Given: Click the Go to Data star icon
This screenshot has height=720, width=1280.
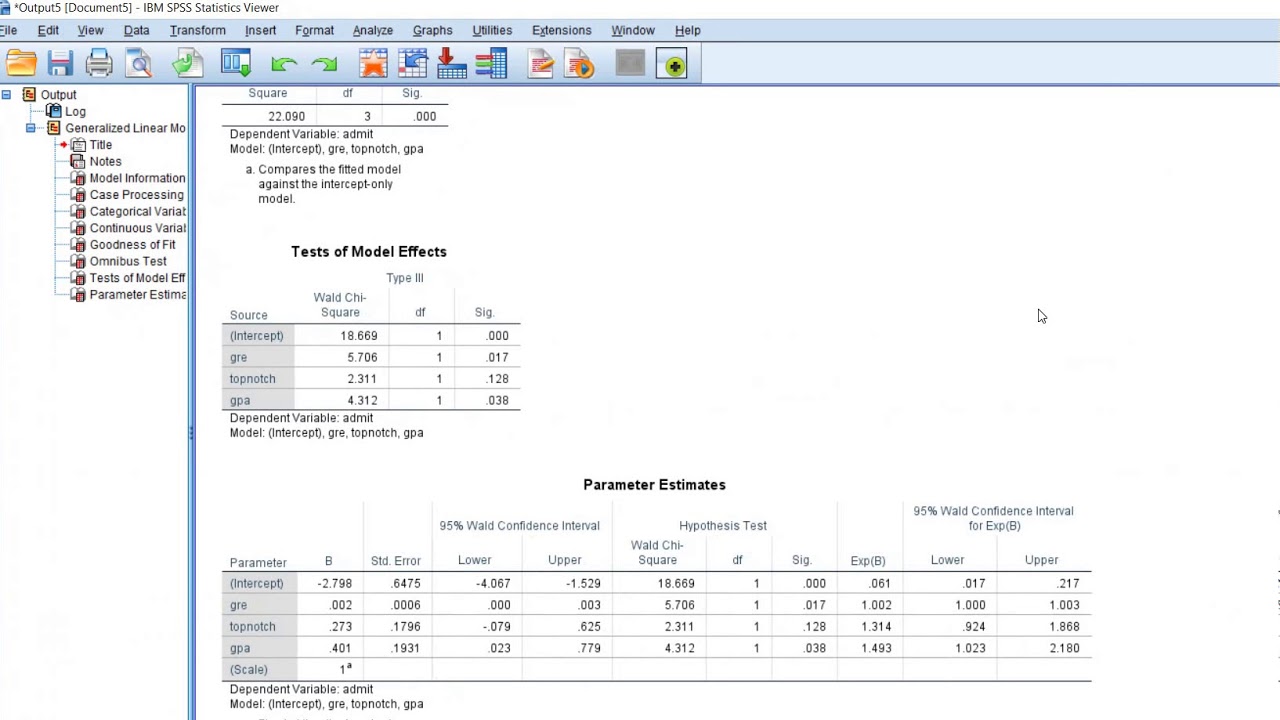Looking at the screenshot, I should pos(373,65).
